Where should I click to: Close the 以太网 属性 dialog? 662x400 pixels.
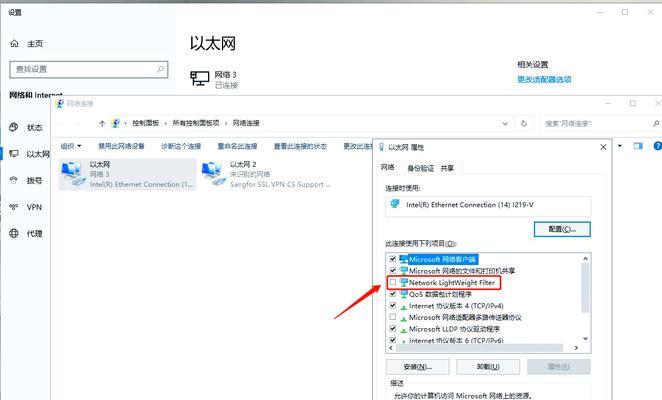point(603,147)
